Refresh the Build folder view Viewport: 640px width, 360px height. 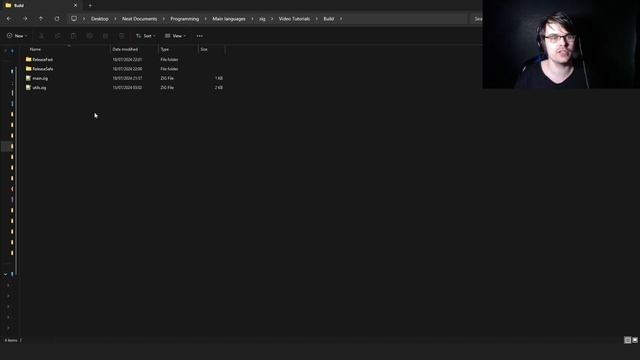(x=57, y=19)
